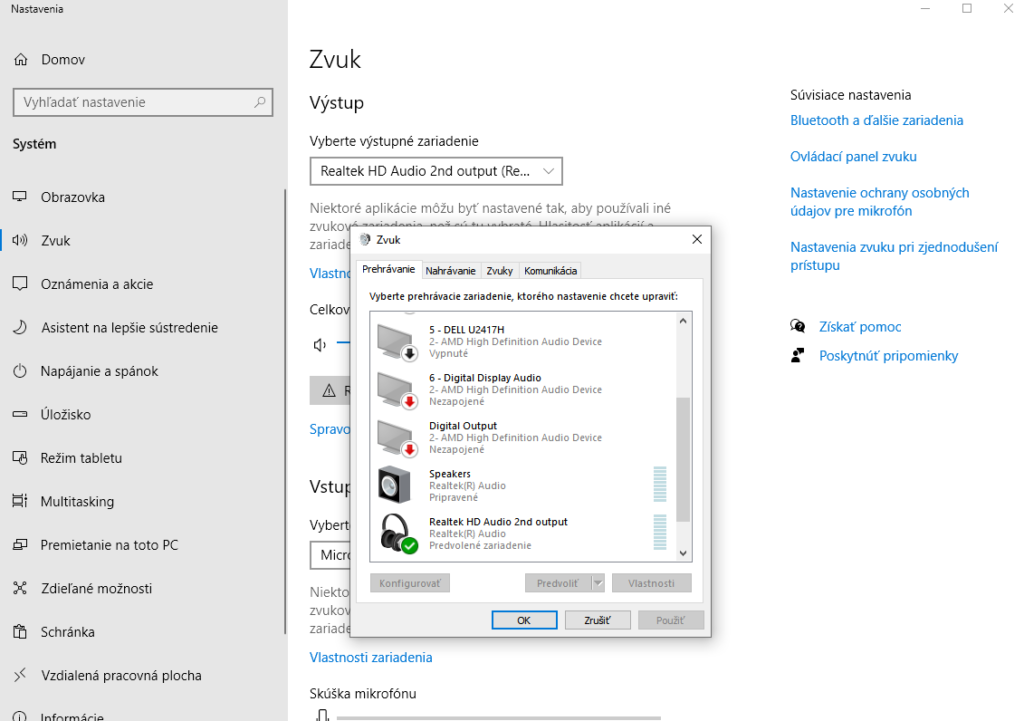Image resolution: width=1024 pixels, height=721 pixels.
Task: Open Home via the Domov icon
Action: (20, 60)
